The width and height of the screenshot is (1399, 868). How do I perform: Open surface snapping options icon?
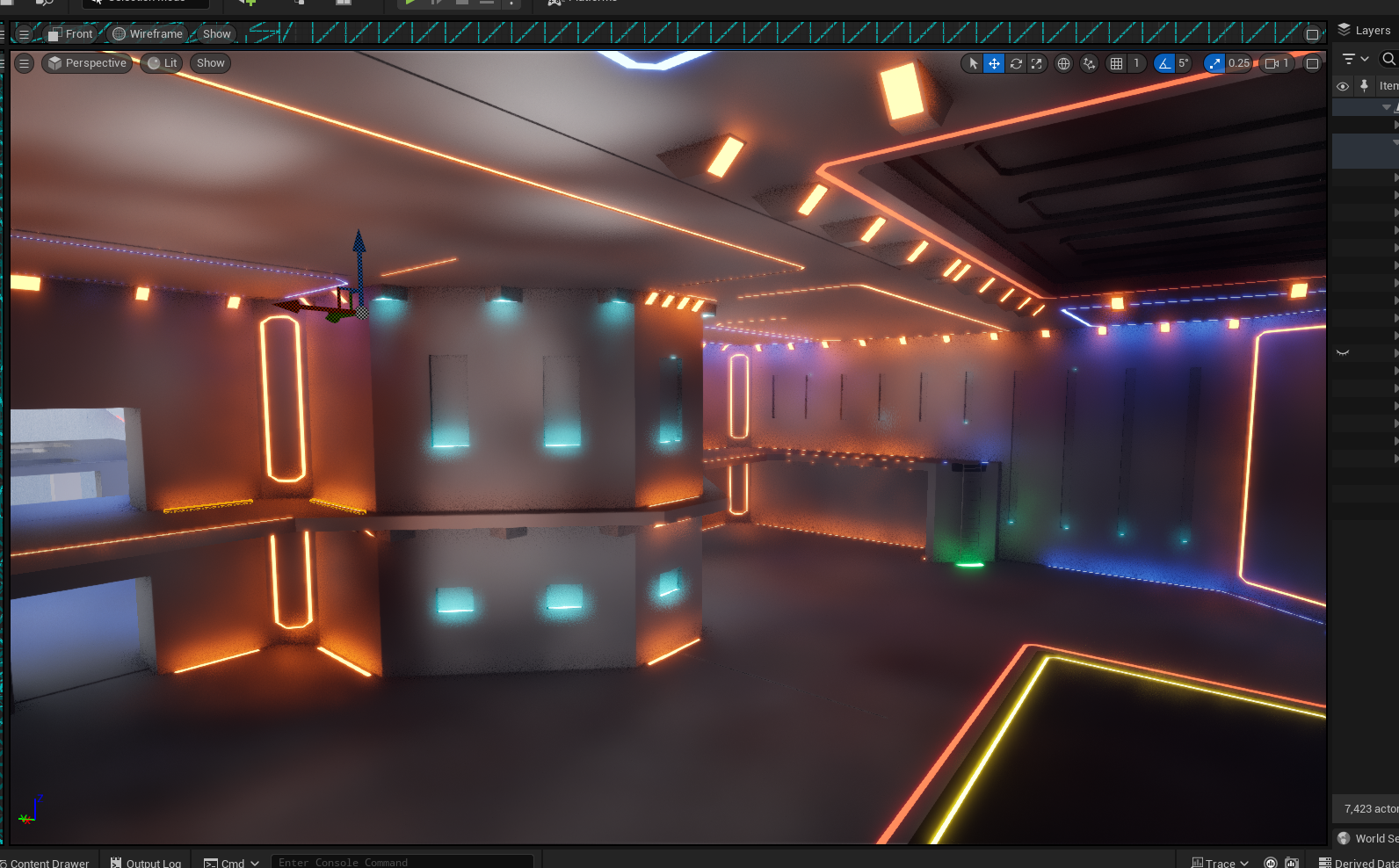(x=1089, y=63)
